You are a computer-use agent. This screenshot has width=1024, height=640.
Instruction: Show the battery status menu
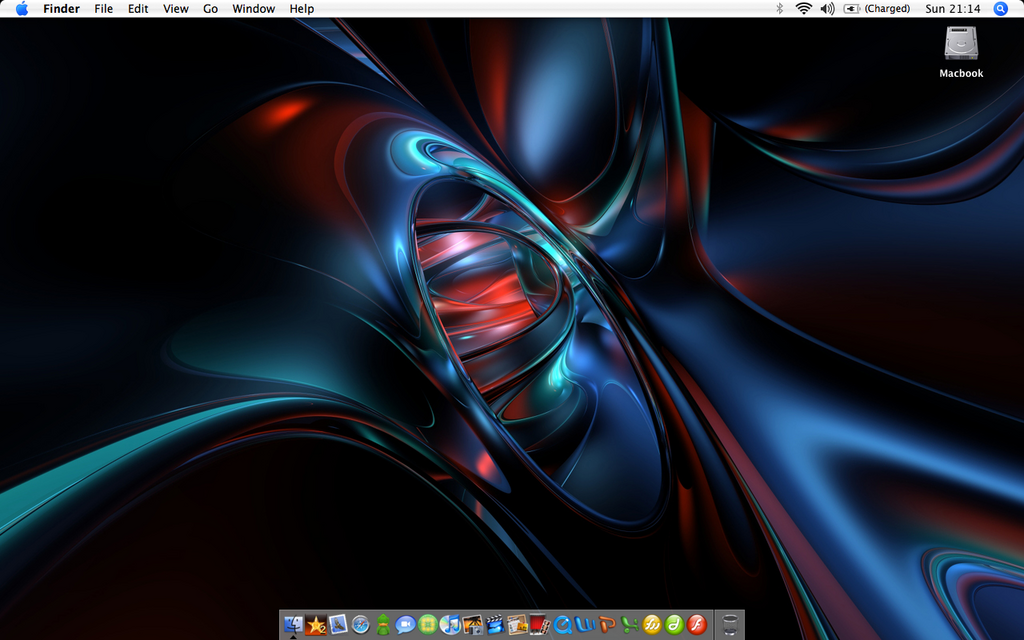852,9
